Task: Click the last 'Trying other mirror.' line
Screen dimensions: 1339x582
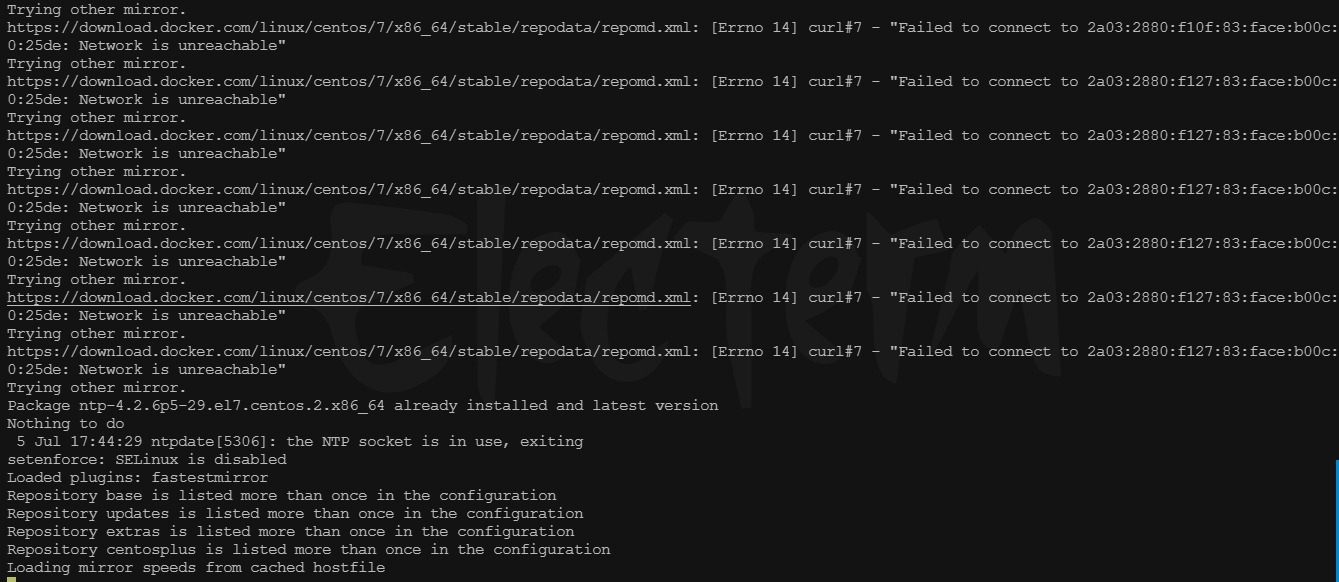Action: coord(97,387)
